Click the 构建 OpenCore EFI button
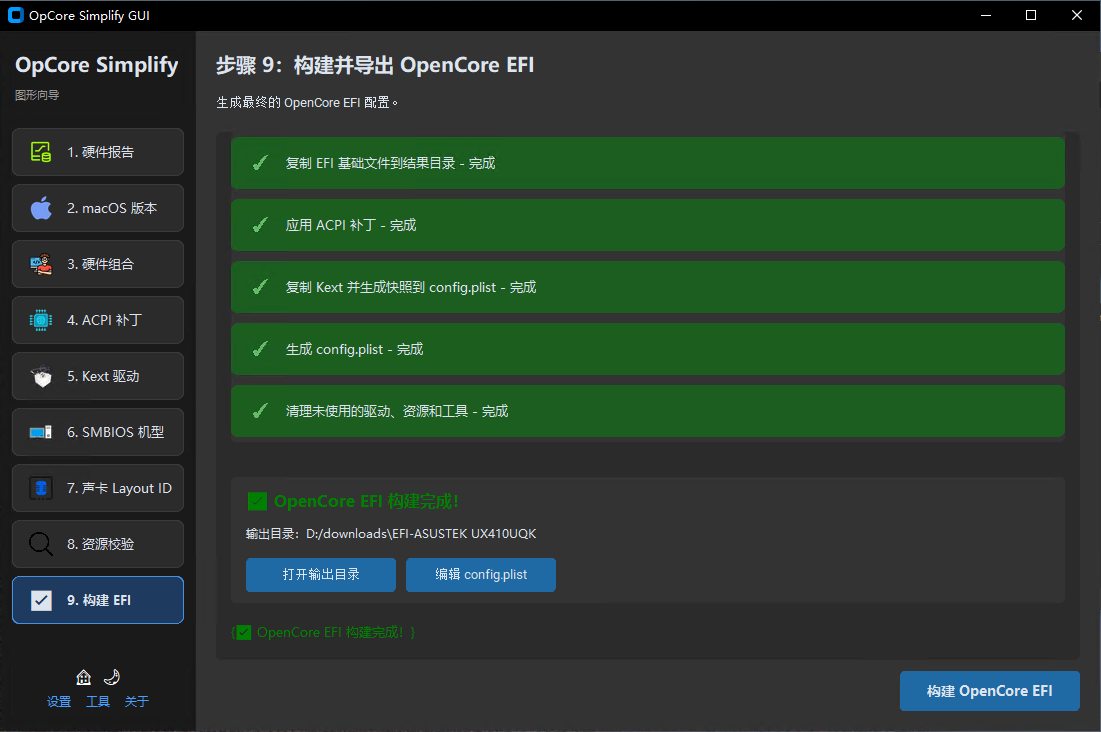1101x732 pixels. click(x=990, y=691)
